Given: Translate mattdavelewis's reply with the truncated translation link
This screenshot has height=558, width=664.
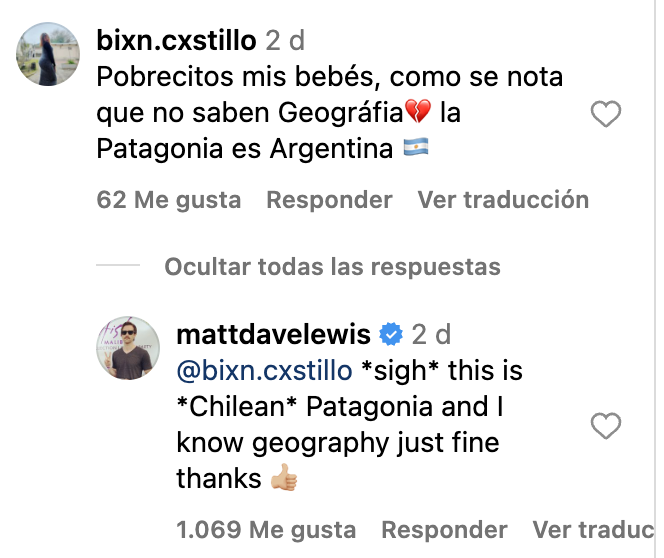Looking at the screenshot, I should pos(595,529).
